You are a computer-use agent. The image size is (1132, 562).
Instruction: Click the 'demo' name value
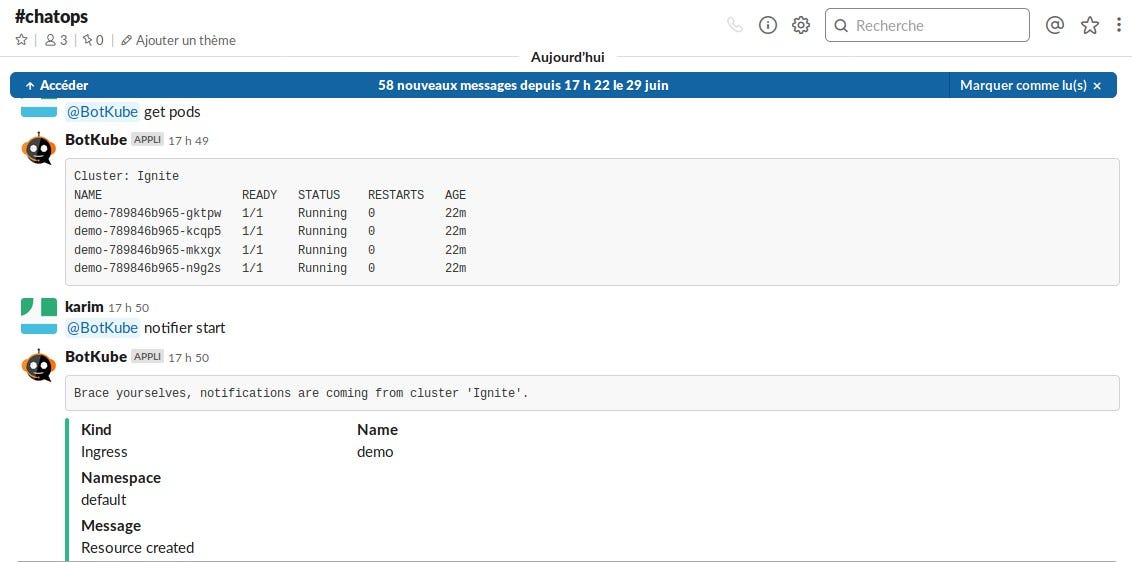(x=375, y=452)
